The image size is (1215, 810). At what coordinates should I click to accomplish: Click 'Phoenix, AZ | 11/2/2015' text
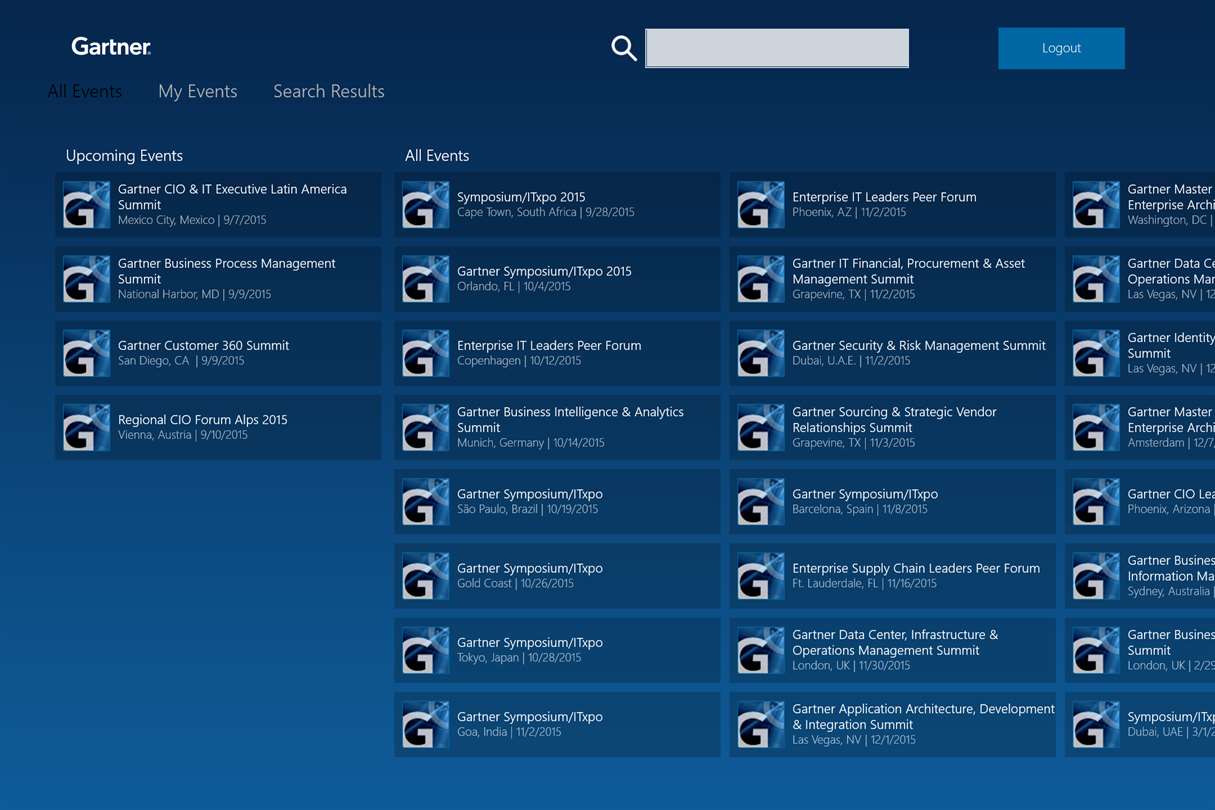849,212
